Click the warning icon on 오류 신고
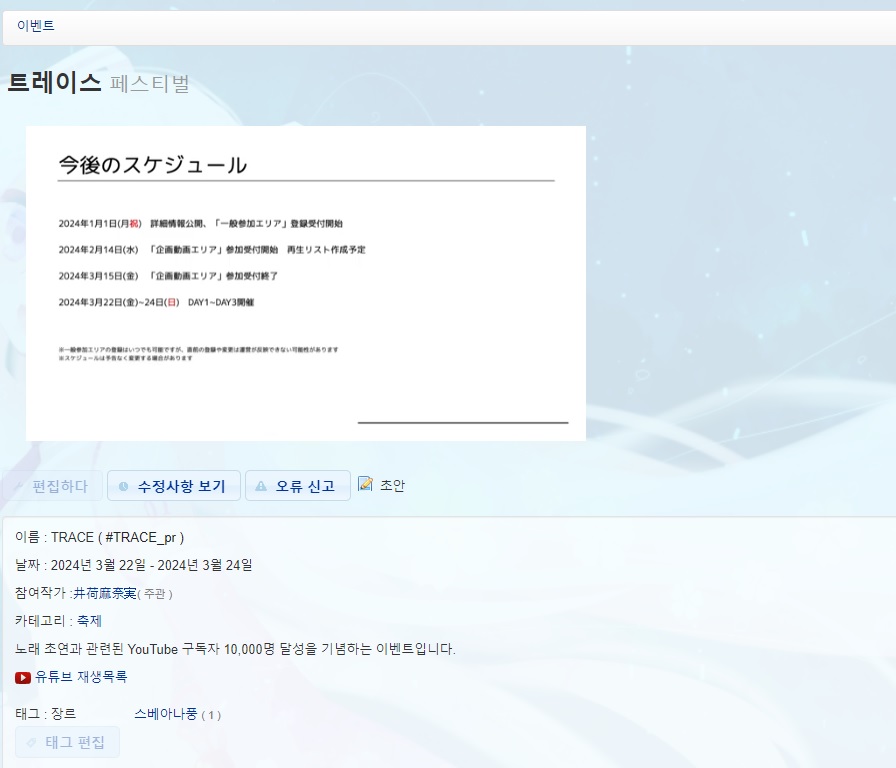The height and width of the screenshot is (768, 896). pos(261,486)
